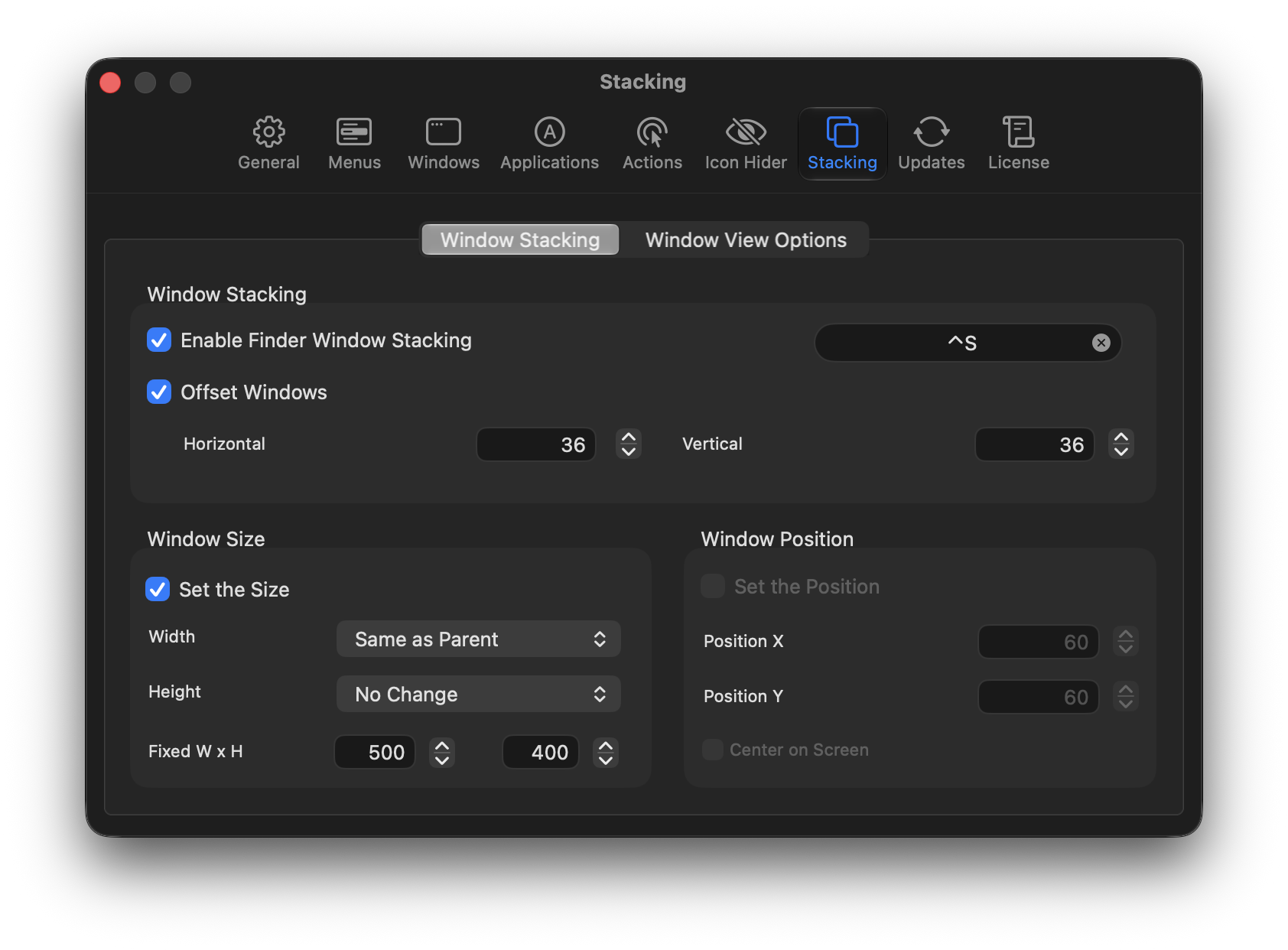Click the Position Y field showing 60

click(x=1039, y=697)
